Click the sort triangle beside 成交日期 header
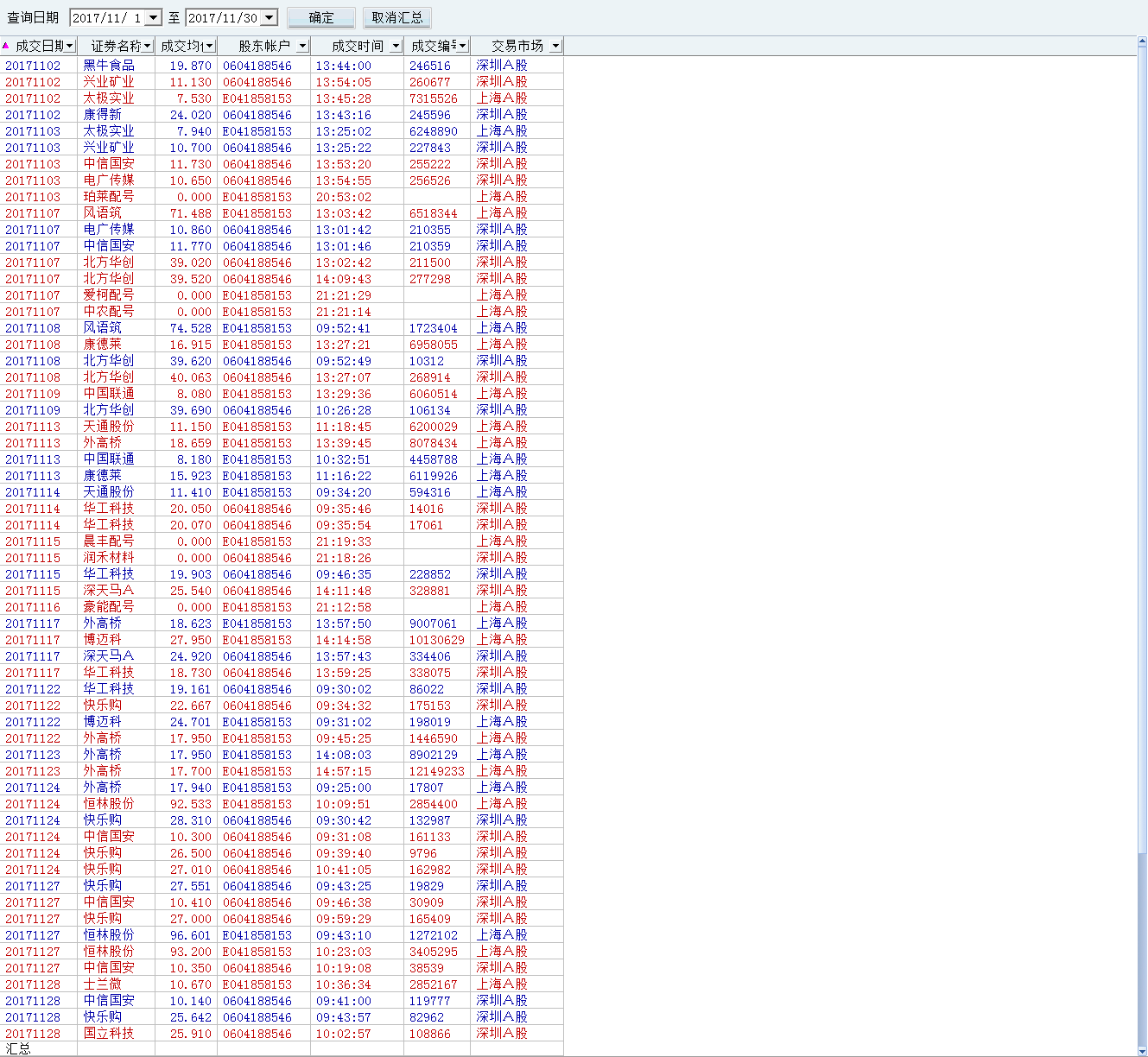Image resolution: width=1148 pixels, height=1057 pixels. (x=6, y=46)
